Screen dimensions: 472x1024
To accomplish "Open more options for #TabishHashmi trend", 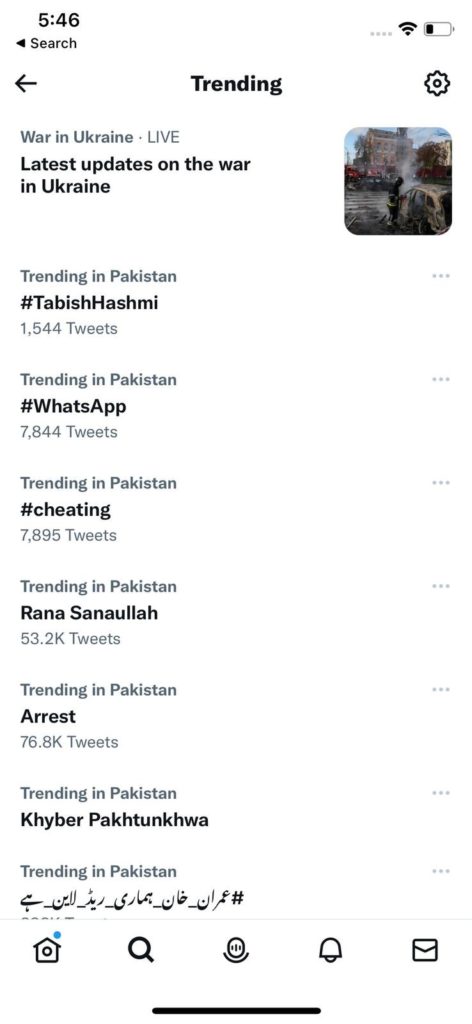I will click(x=441, y=276).
